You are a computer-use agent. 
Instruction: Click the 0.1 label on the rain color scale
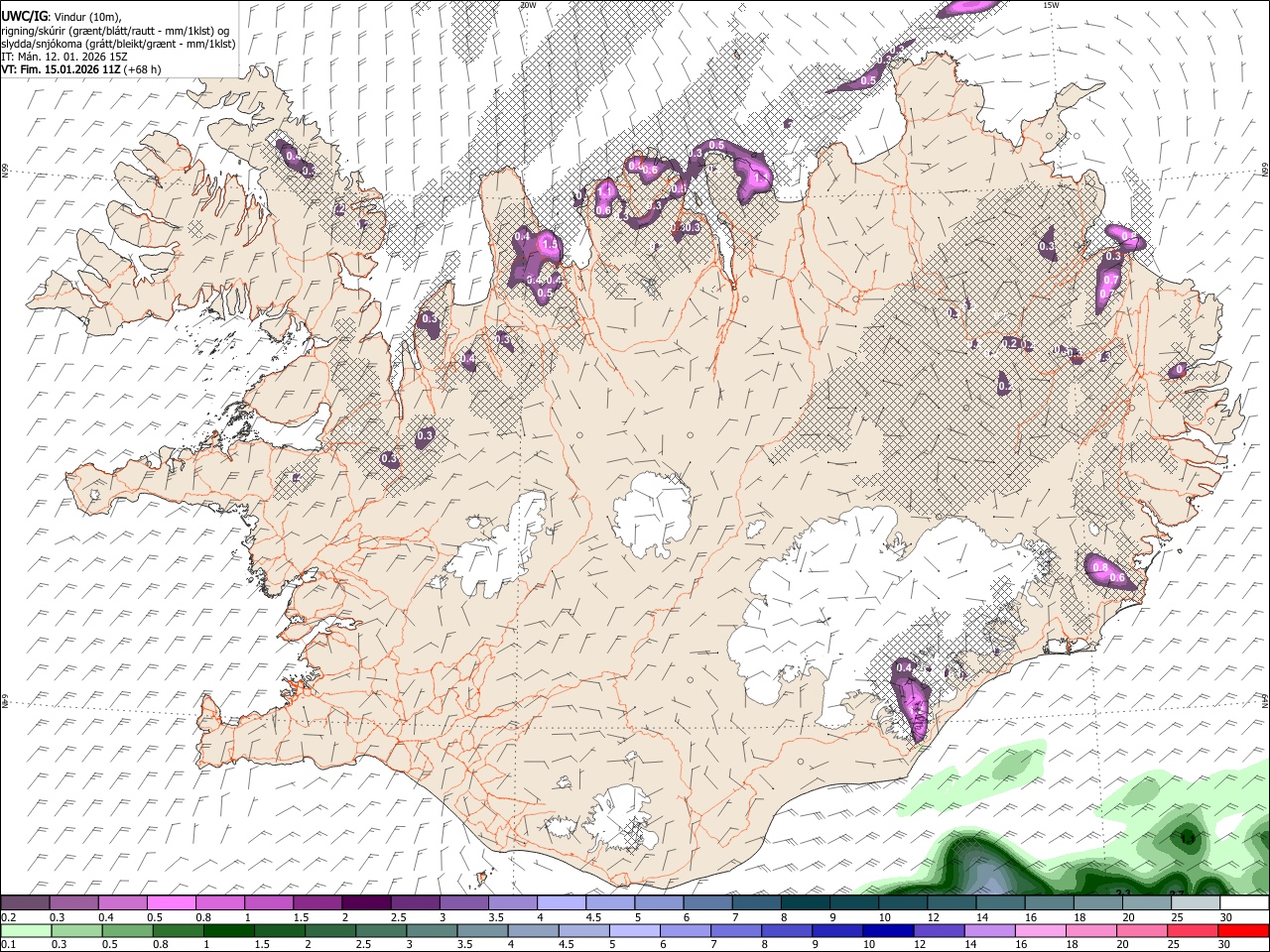point(7,944)
